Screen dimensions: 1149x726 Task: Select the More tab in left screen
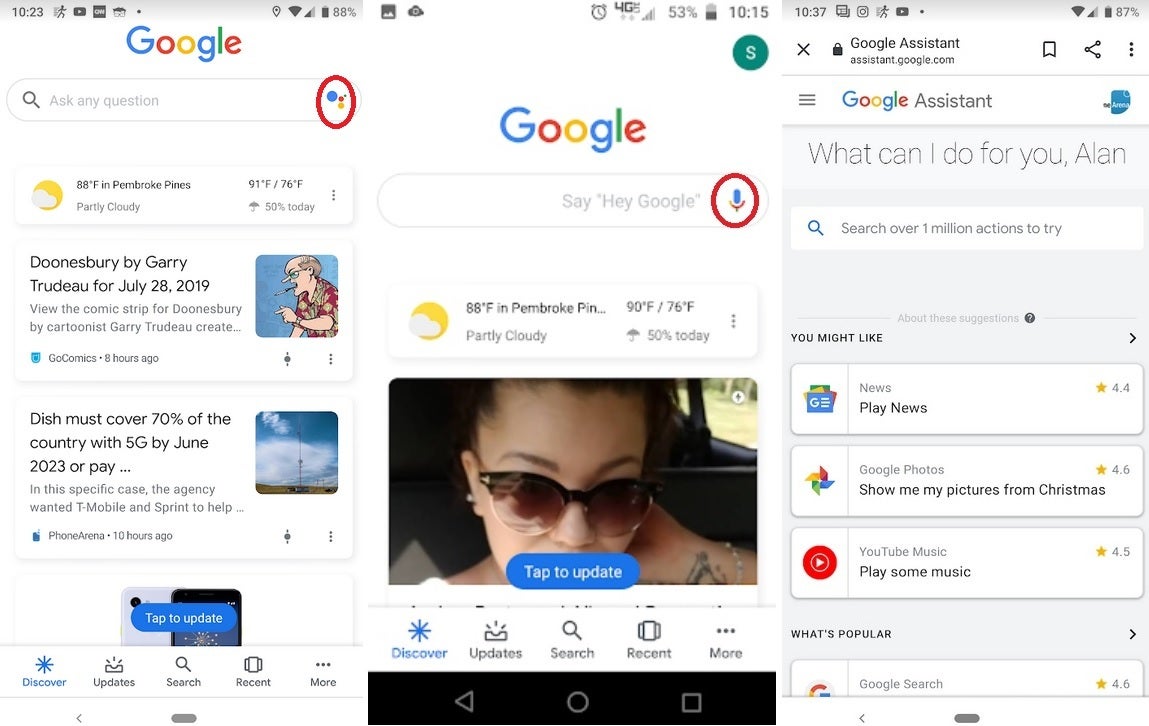point(323,672)
